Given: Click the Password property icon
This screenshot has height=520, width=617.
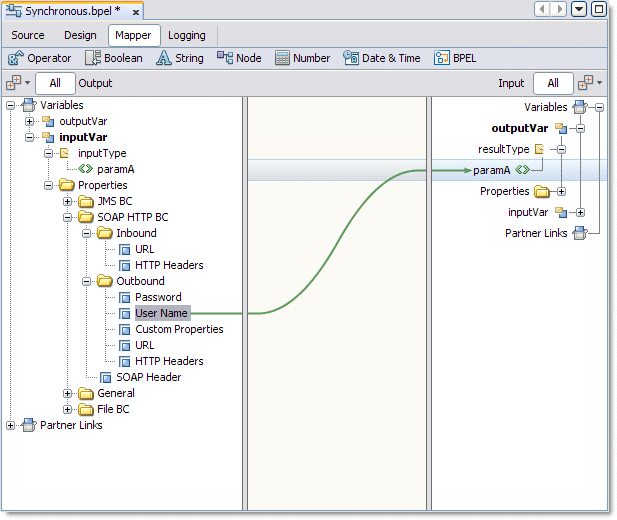Looking at the screenshot, I should tap(124, 298).
